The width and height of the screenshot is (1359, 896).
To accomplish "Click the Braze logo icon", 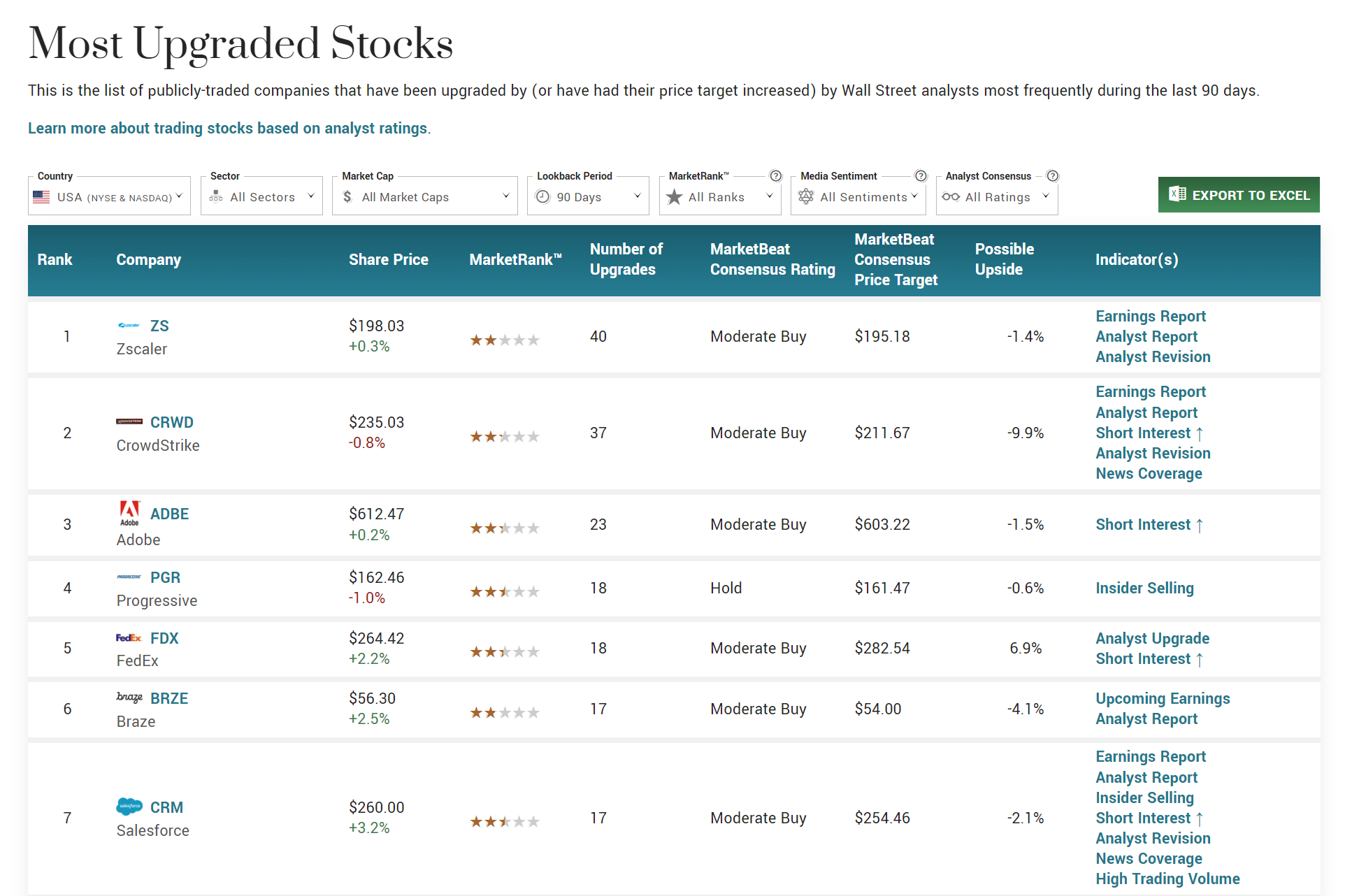I will pyautogui.click(x=129, y=698).
